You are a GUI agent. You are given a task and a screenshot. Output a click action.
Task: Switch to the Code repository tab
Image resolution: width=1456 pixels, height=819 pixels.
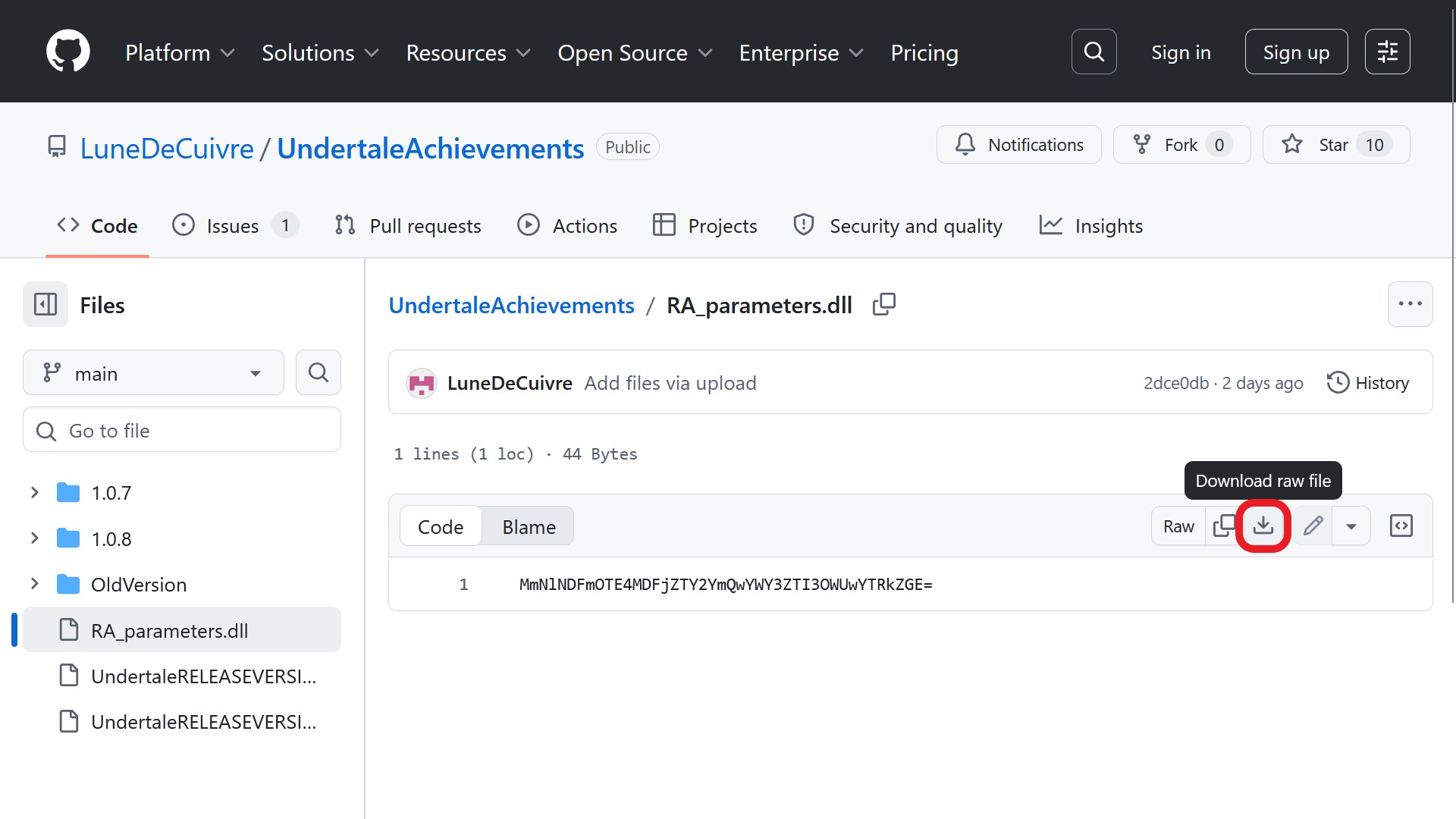pyautogui.click(x=97, y=225)
